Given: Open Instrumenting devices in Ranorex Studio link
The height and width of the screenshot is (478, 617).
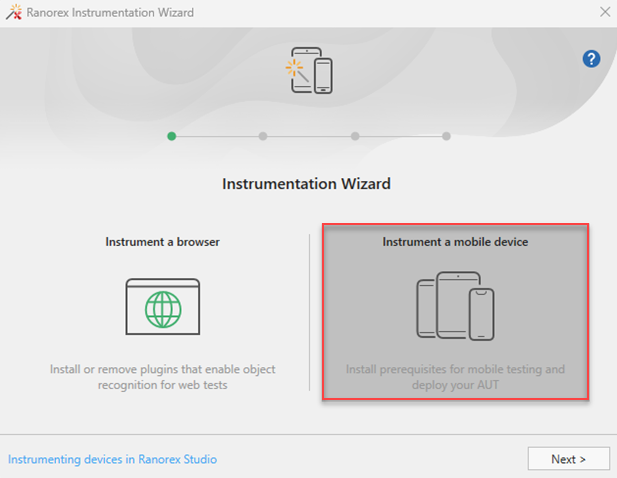Looking at the screenshot, I should [113, 459].
